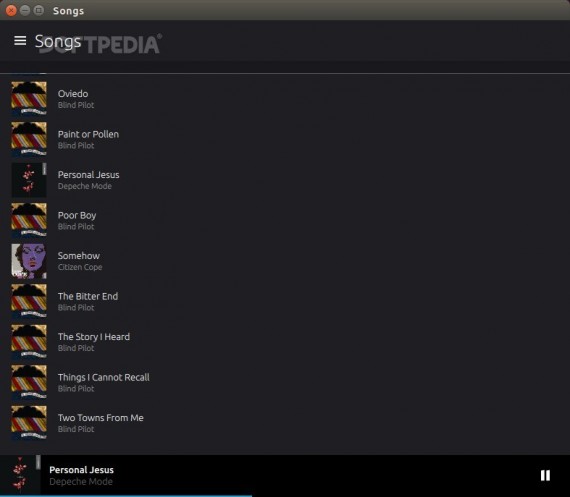The width and height of the screenshot is (570, 497).
Task: Select Things I Cannot Recall song
Action: point(285,382)
